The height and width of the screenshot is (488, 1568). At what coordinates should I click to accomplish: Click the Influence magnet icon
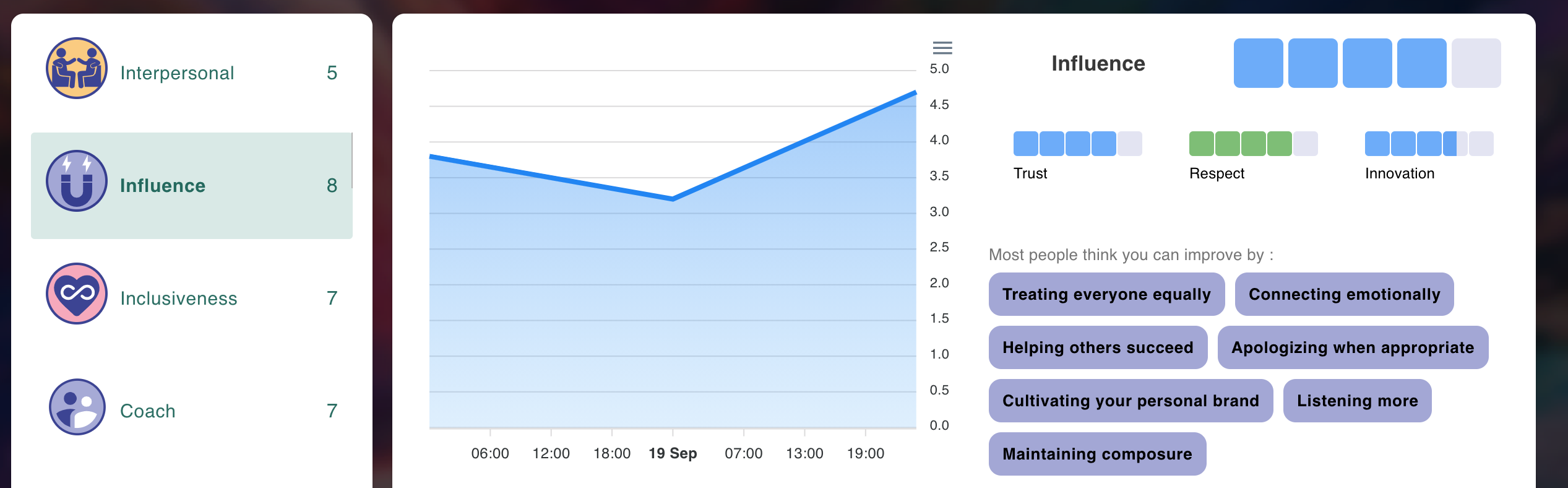tap(77, 181)
